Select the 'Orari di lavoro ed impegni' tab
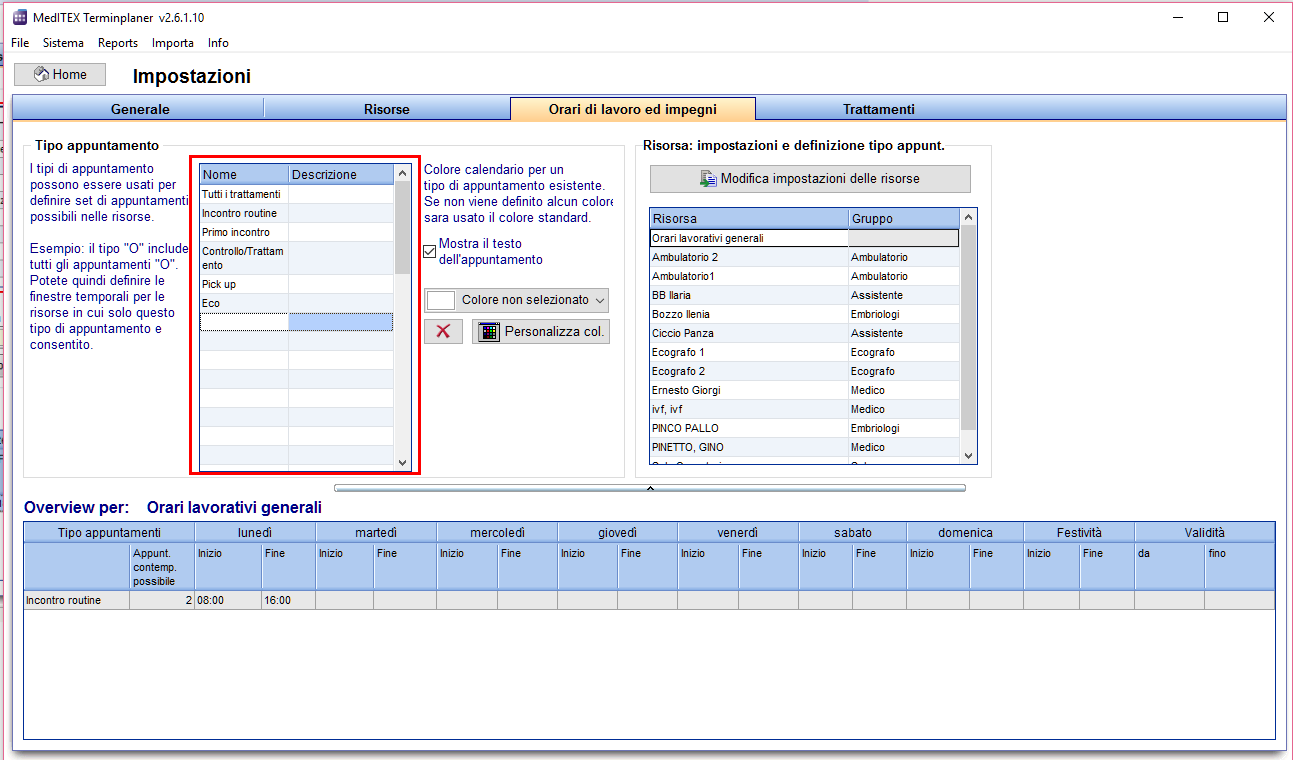The height and width of the screenshot is (760, 1293). (x=633, y=109)
